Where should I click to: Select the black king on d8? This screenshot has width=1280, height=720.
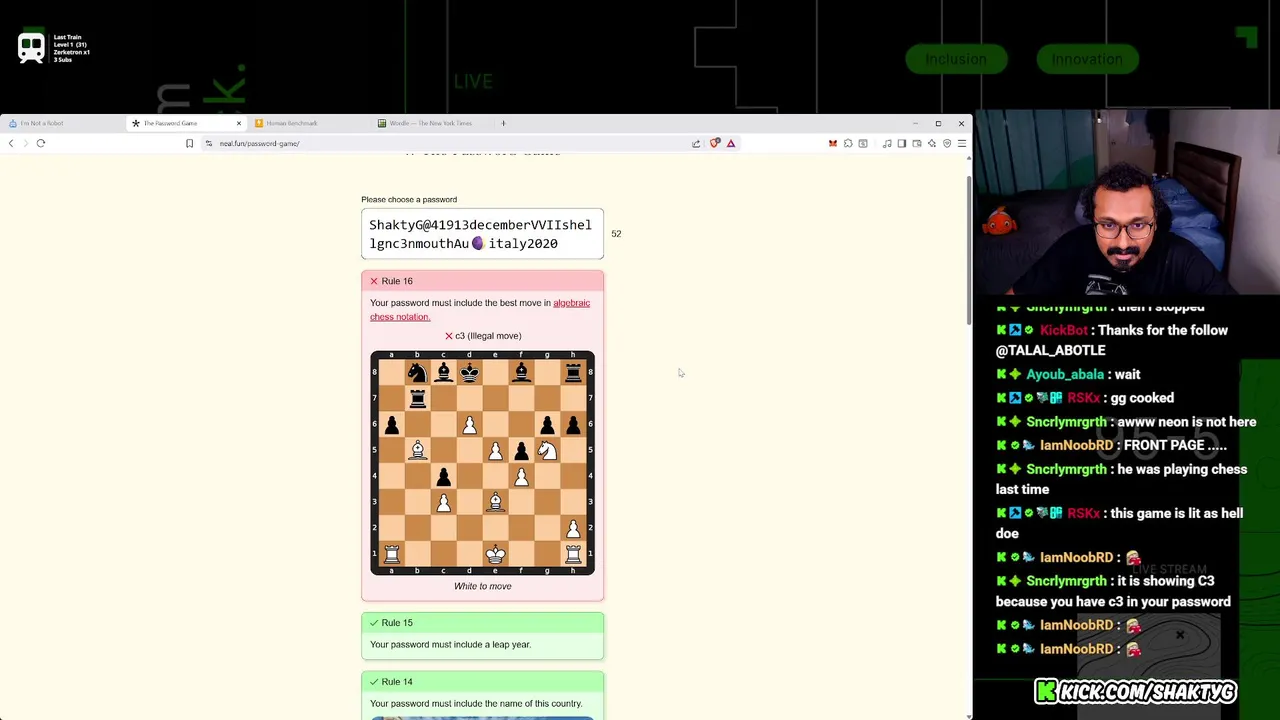[469, 373]
